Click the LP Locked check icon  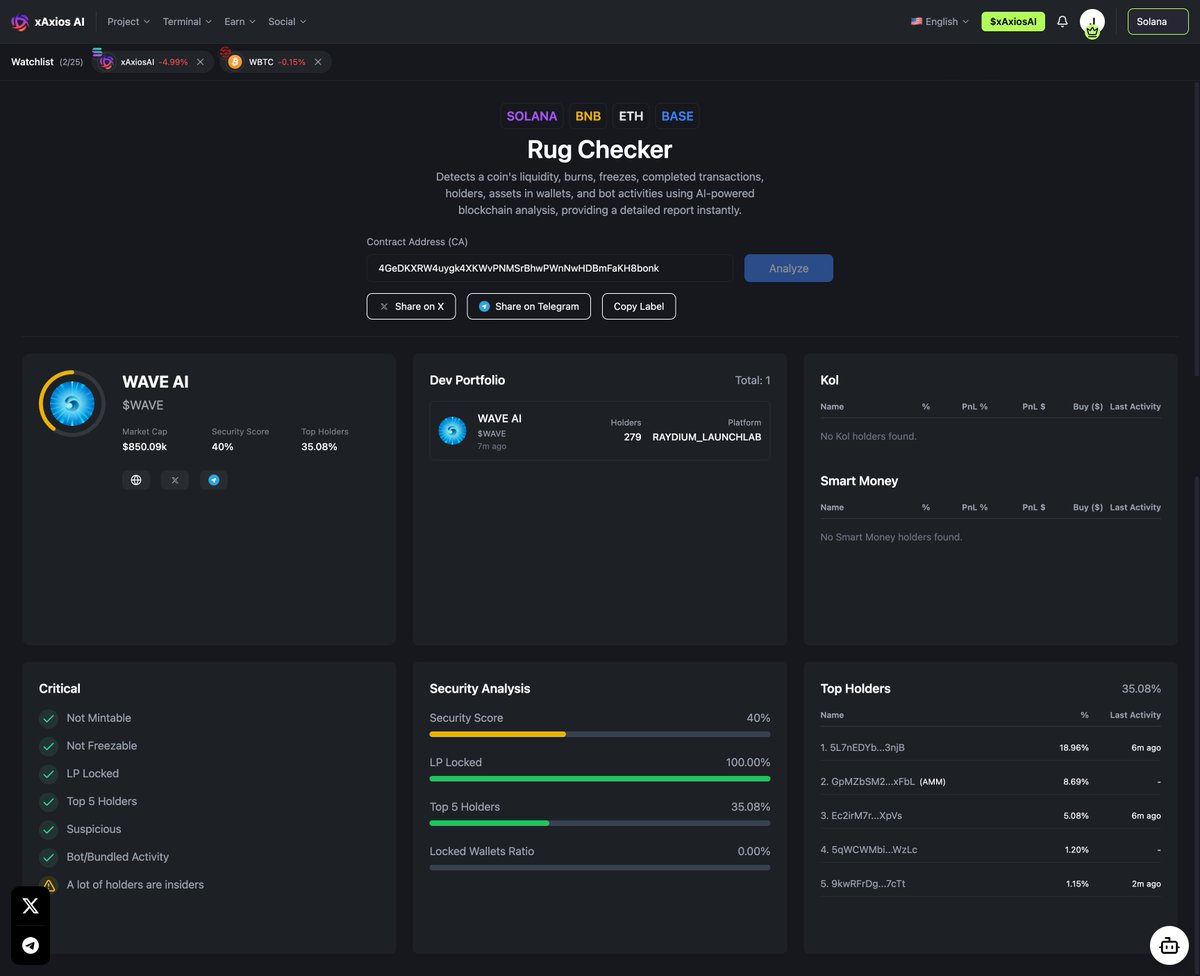coord(48,774)
